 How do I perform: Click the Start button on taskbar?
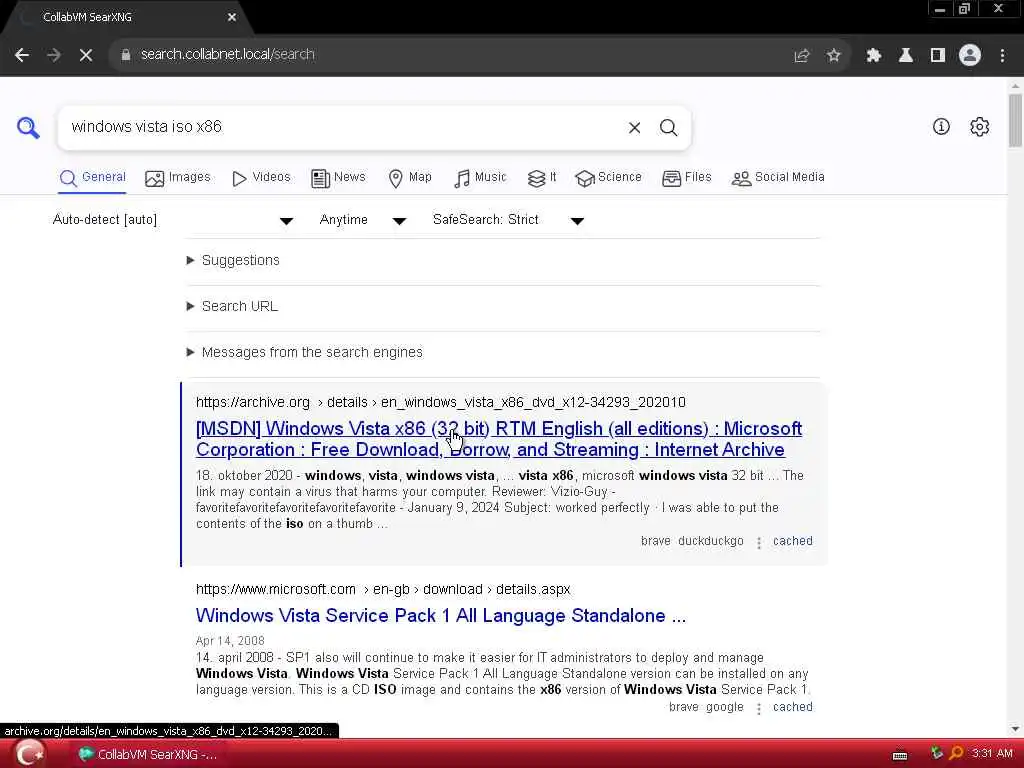coord(29,754)
